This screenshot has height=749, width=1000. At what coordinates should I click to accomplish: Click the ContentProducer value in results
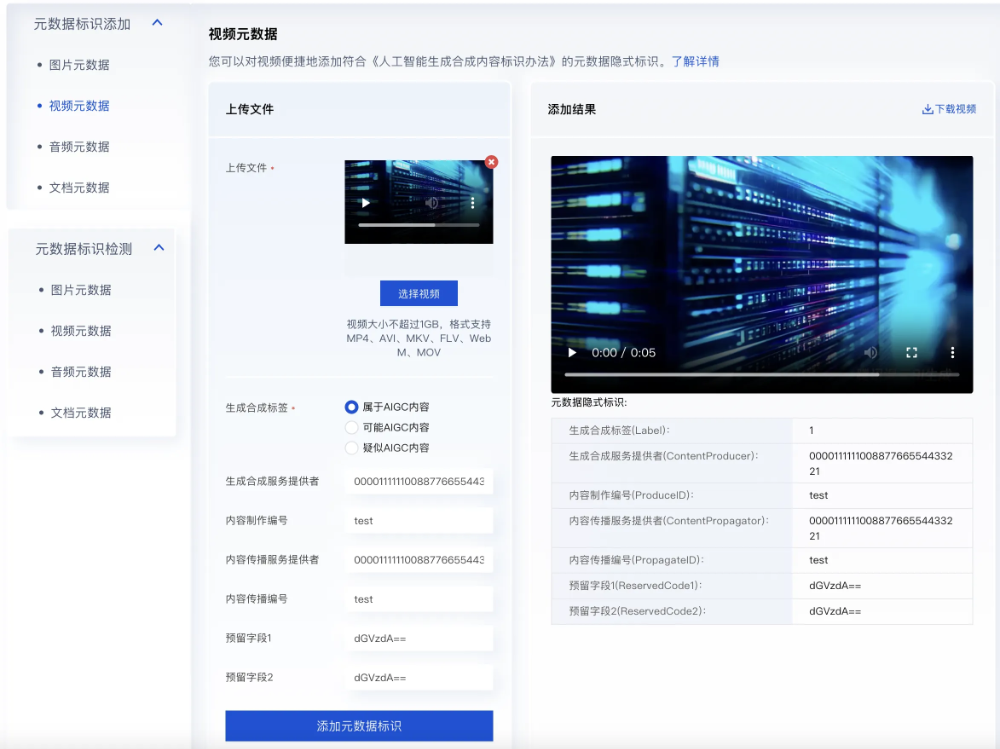(x=881, y=464)
